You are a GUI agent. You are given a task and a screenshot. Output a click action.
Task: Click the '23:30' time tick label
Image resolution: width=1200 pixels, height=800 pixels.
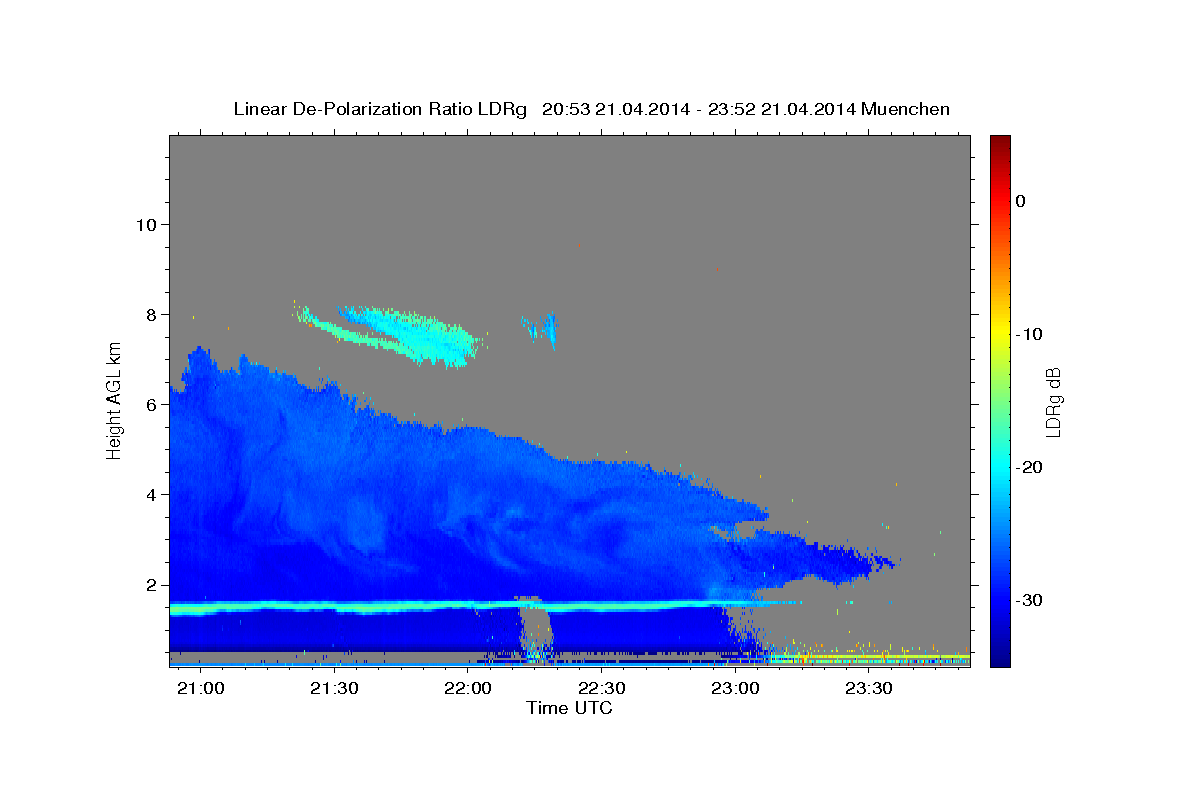869,689
